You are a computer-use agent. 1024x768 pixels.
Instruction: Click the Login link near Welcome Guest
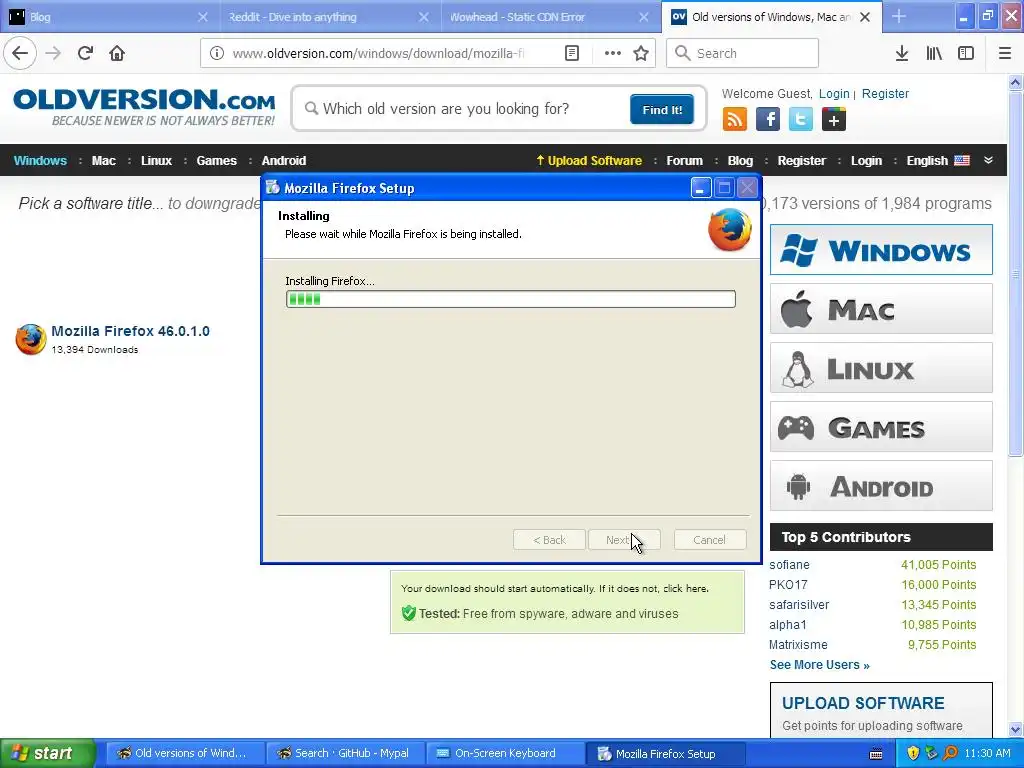(x=834, y=93)
